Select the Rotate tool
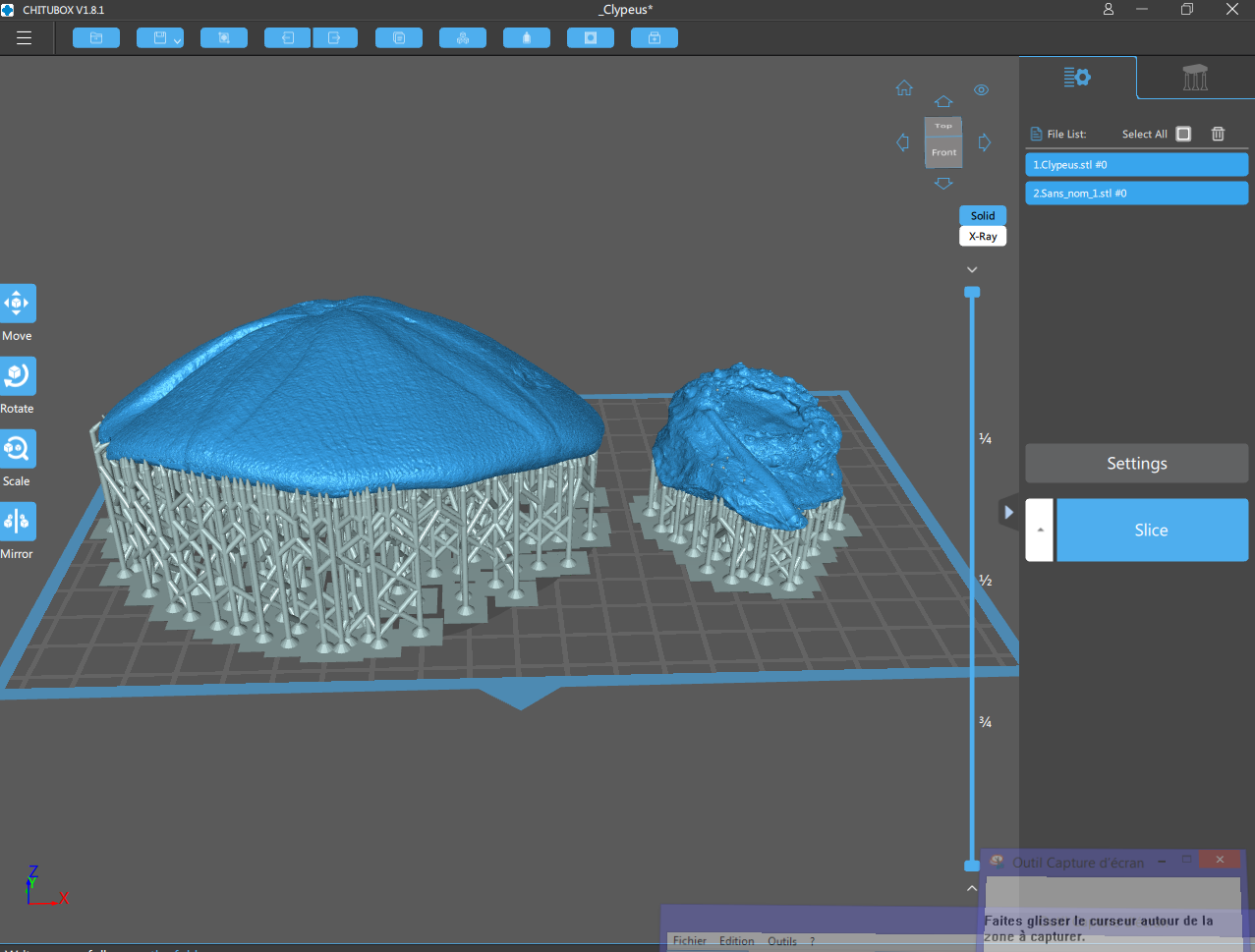The image size is (1255, 952). (x=18, y=376)
